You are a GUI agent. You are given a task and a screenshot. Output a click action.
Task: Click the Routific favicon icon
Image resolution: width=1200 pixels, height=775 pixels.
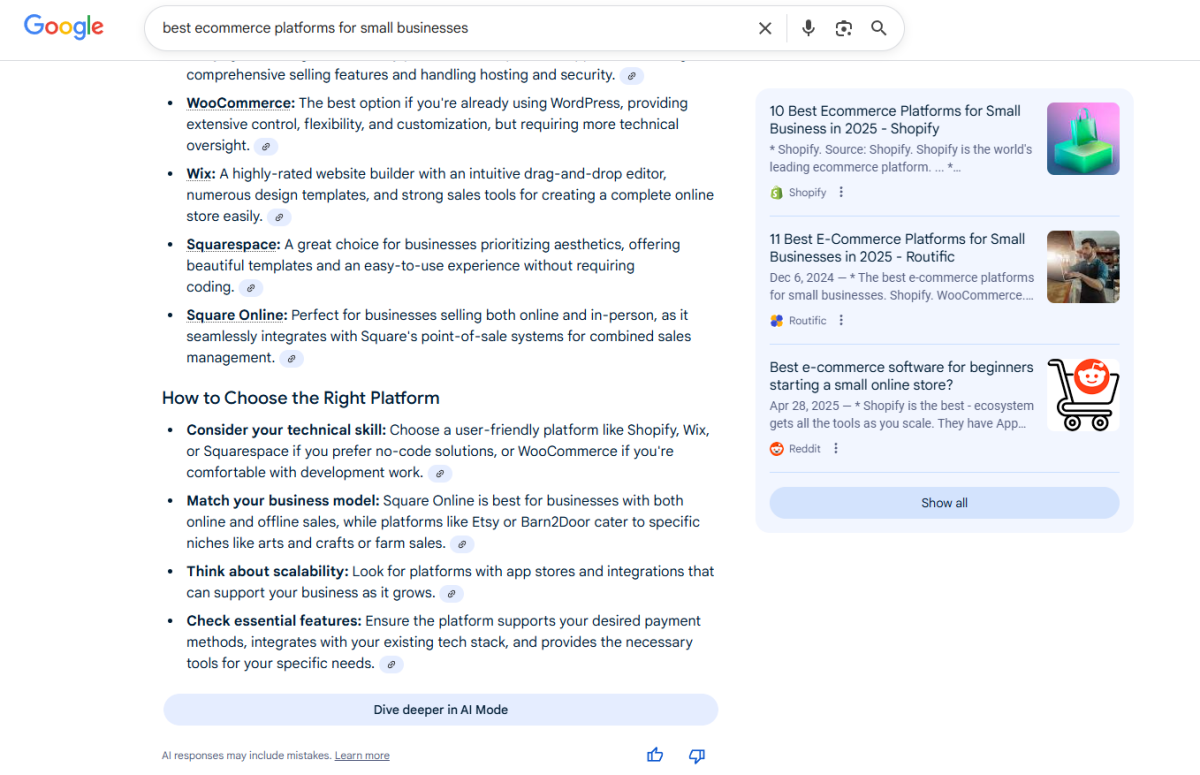tap(777, 320)
